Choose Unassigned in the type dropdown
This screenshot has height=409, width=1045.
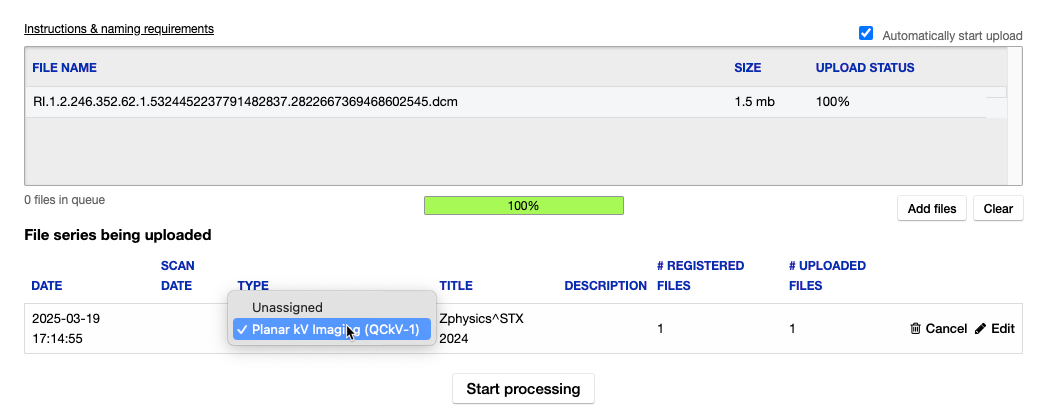287,307
